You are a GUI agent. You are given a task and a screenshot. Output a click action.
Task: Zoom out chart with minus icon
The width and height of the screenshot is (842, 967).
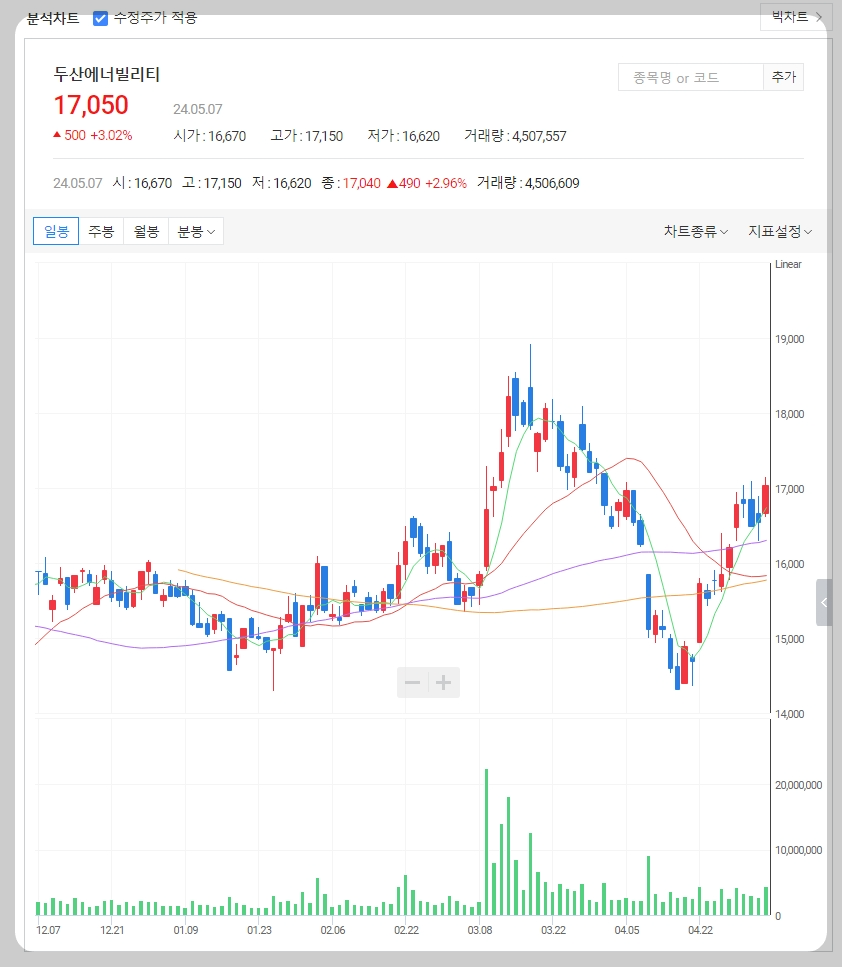click(413, 682)
